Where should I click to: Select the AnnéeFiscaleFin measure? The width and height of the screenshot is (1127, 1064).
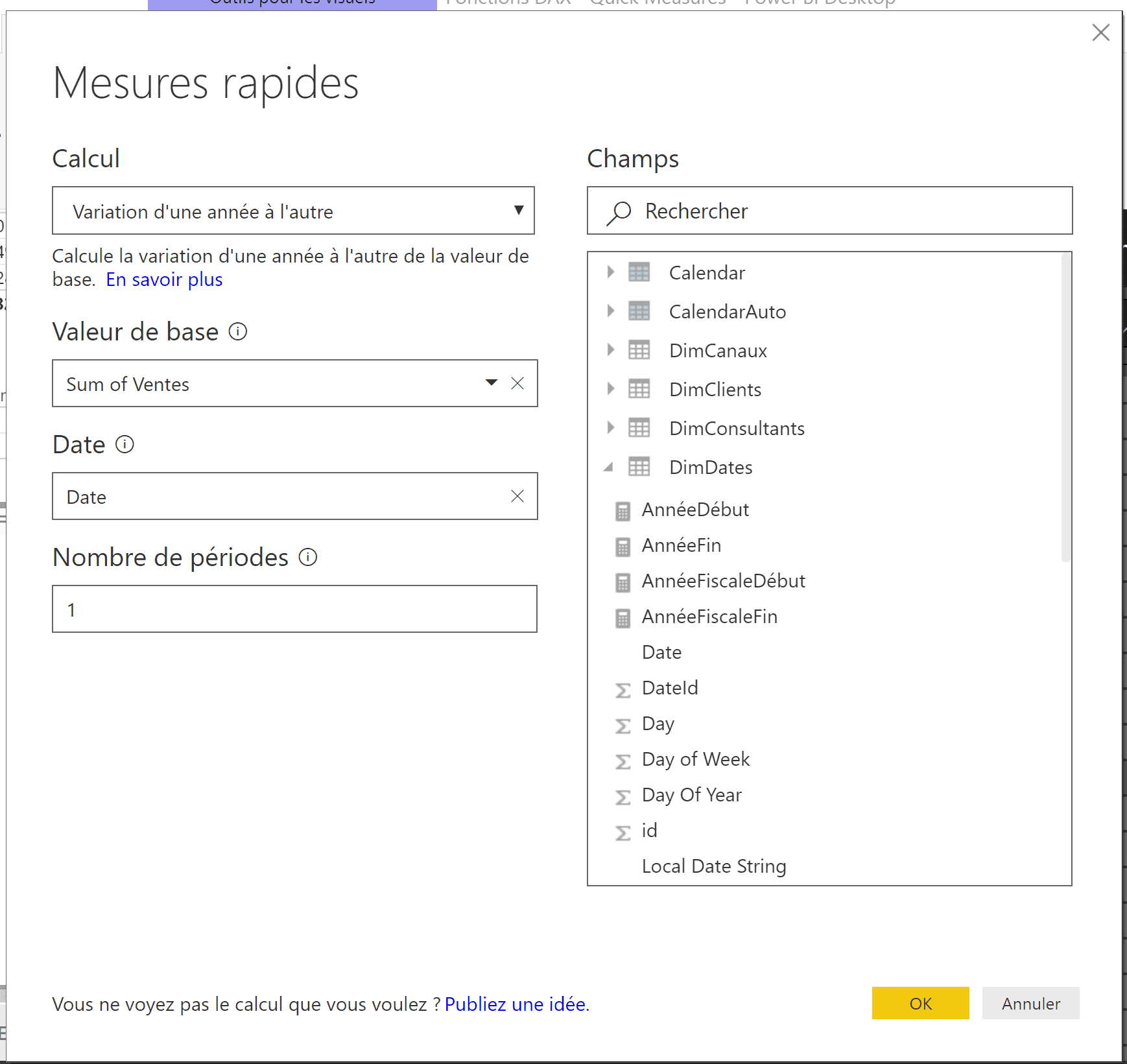[x=709, y=617]
